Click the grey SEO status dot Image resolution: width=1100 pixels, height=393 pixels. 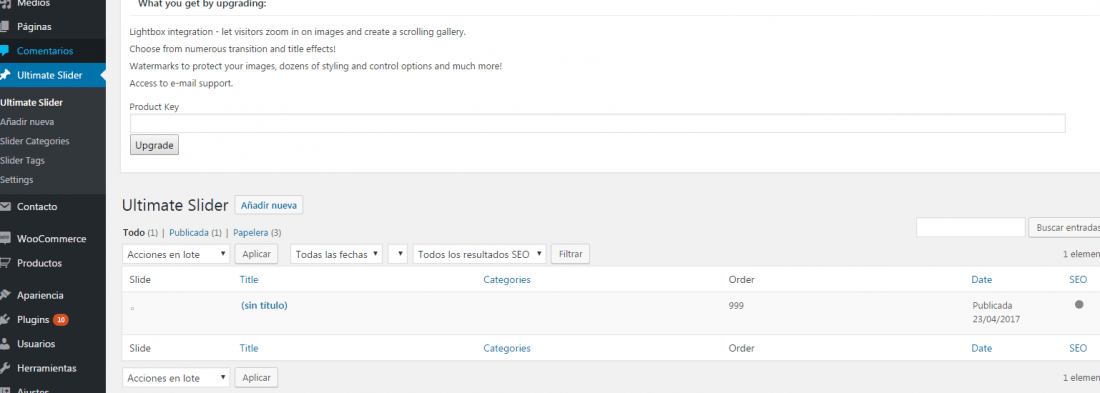point(1079,305)
